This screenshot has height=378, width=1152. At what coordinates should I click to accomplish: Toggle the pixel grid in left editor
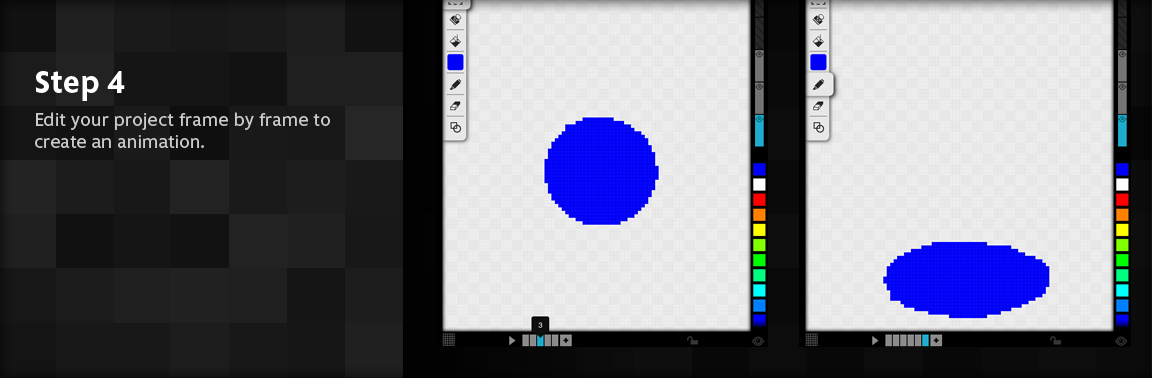[x=449, y=340]
